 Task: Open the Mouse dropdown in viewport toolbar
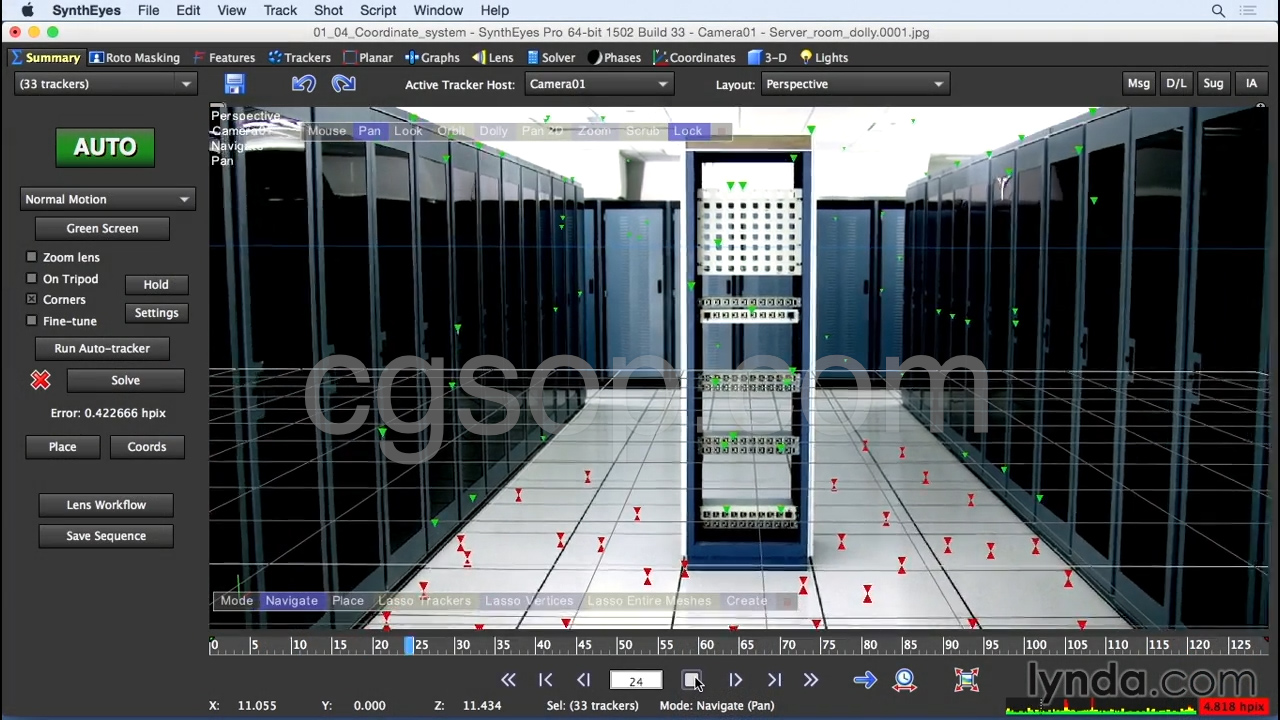[326, 131]
